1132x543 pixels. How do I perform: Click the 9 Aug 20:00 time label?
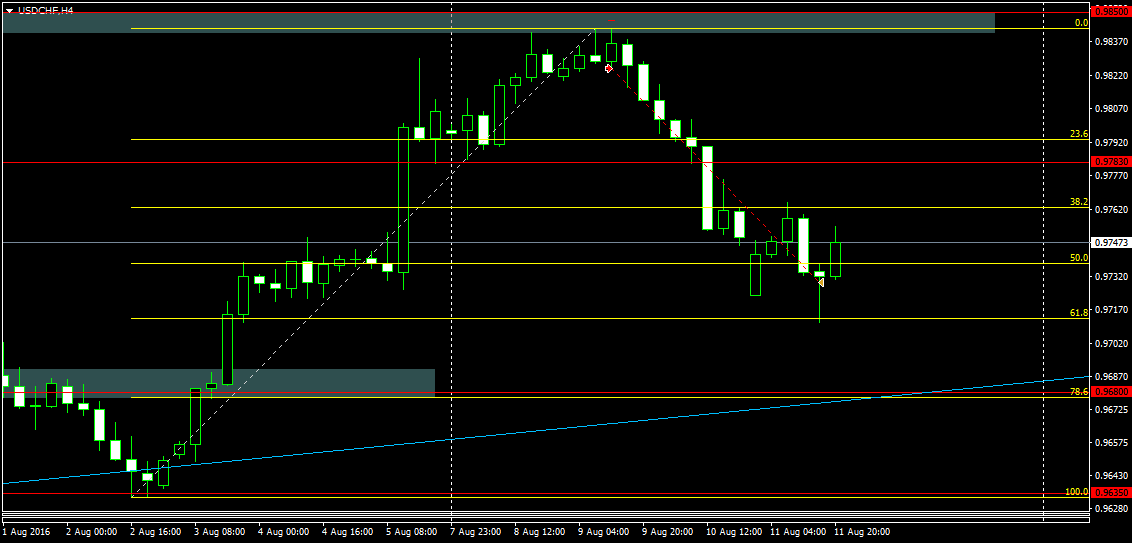click(669, 531)
